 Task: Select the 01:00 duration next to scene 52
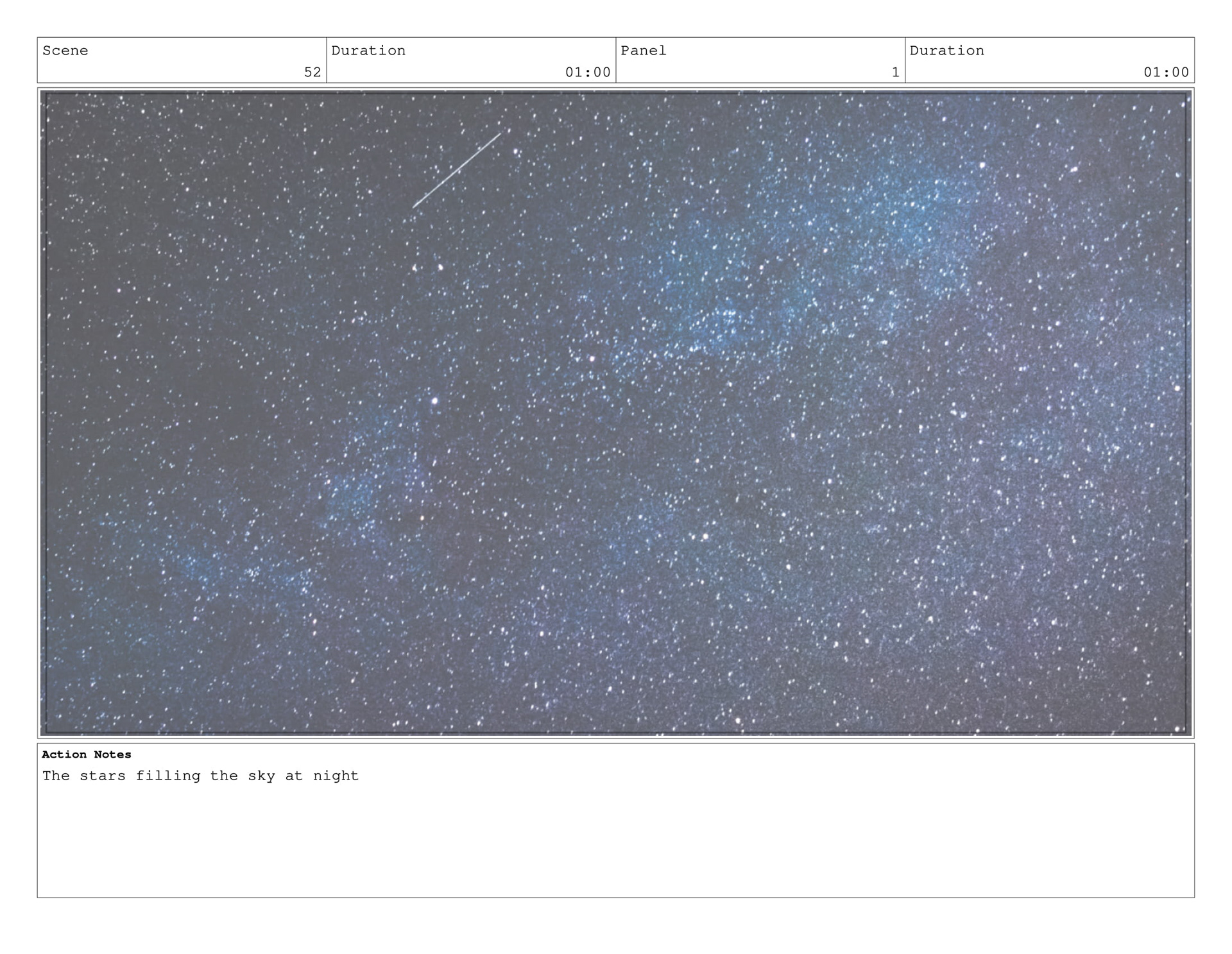[x=587, y=72]
